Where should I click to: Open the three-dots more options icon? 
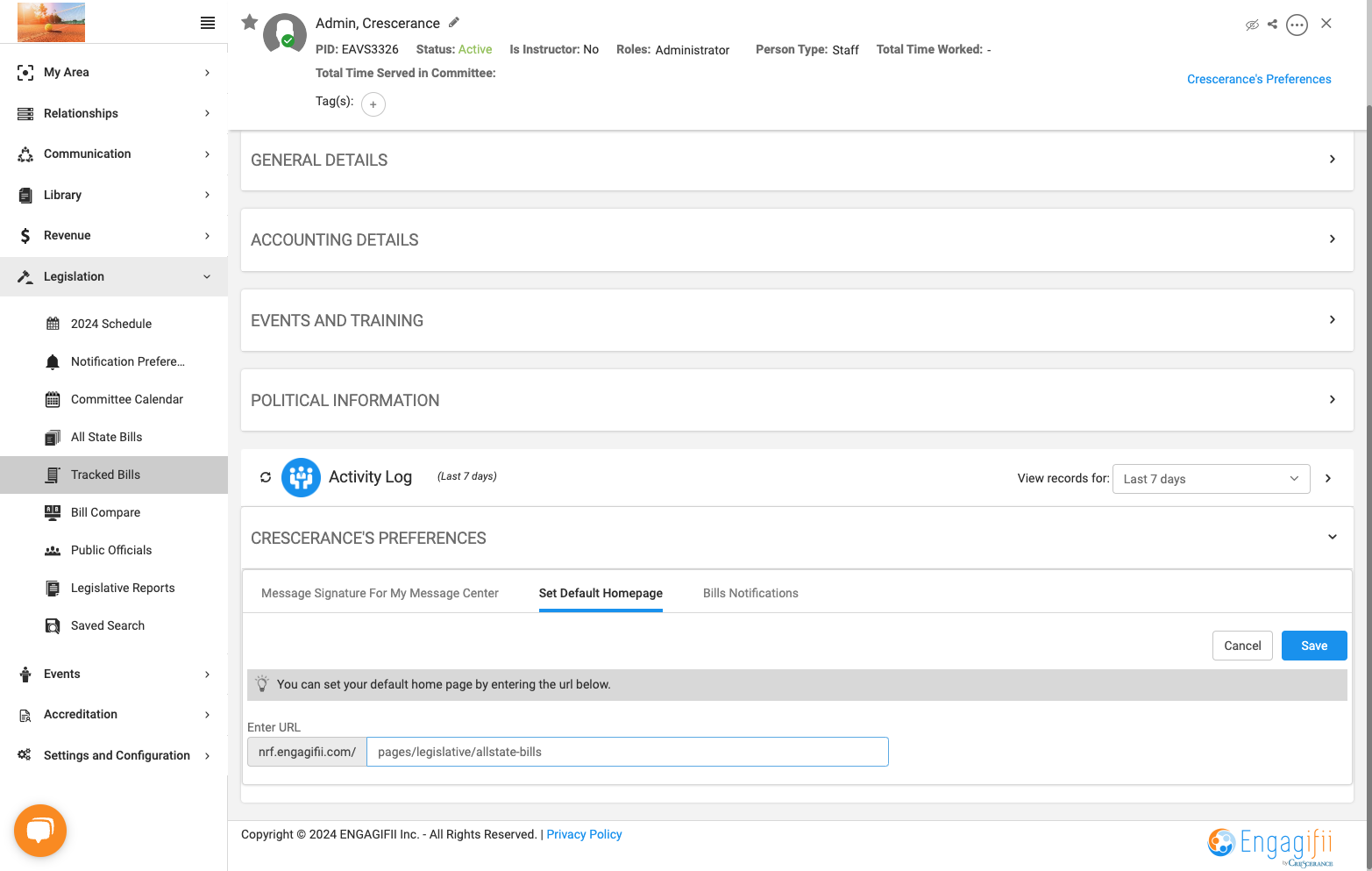click(x=1297, y=25)
